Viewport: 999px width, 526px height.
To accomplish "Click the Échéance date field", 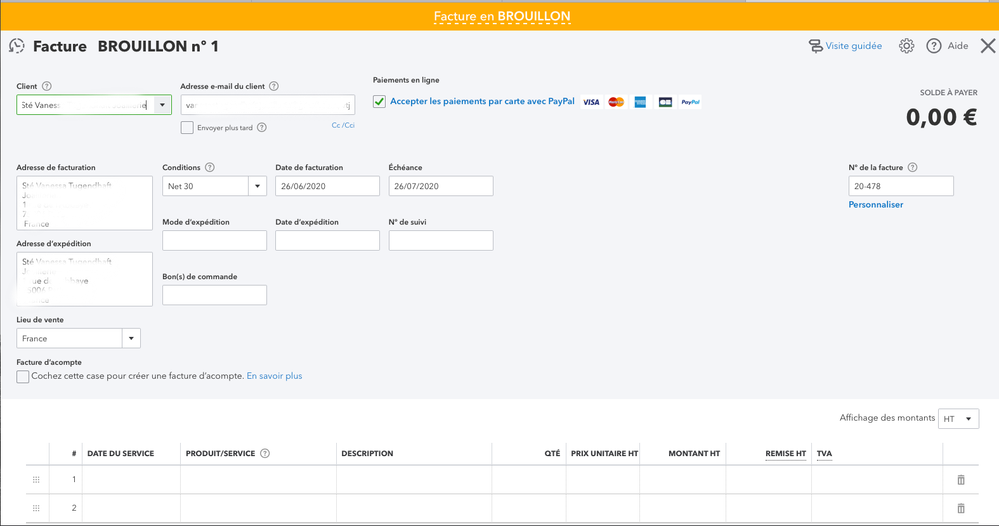I will tap(441, 186).
